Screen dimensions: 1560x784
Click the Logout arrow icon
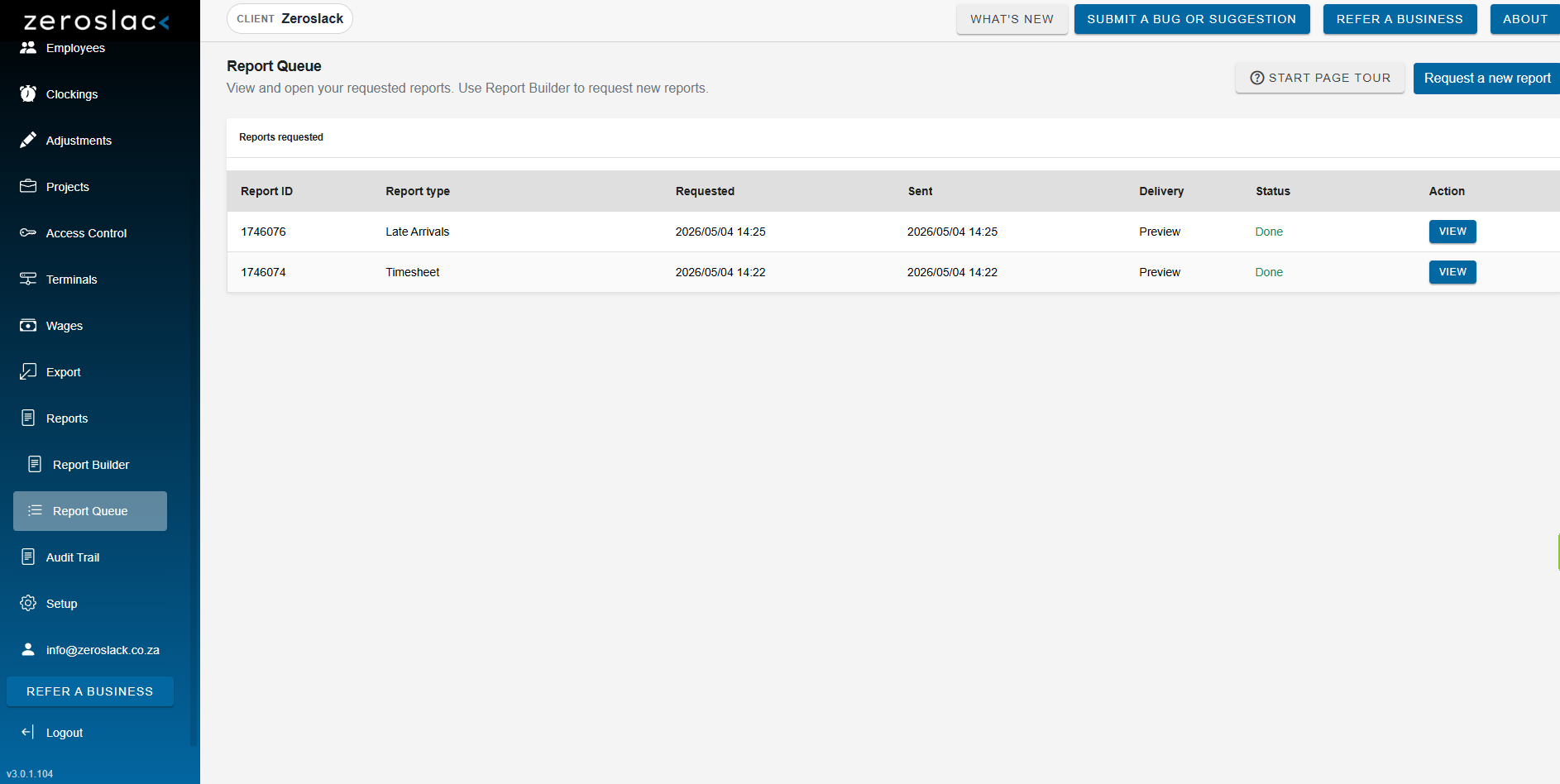[28, 732]
